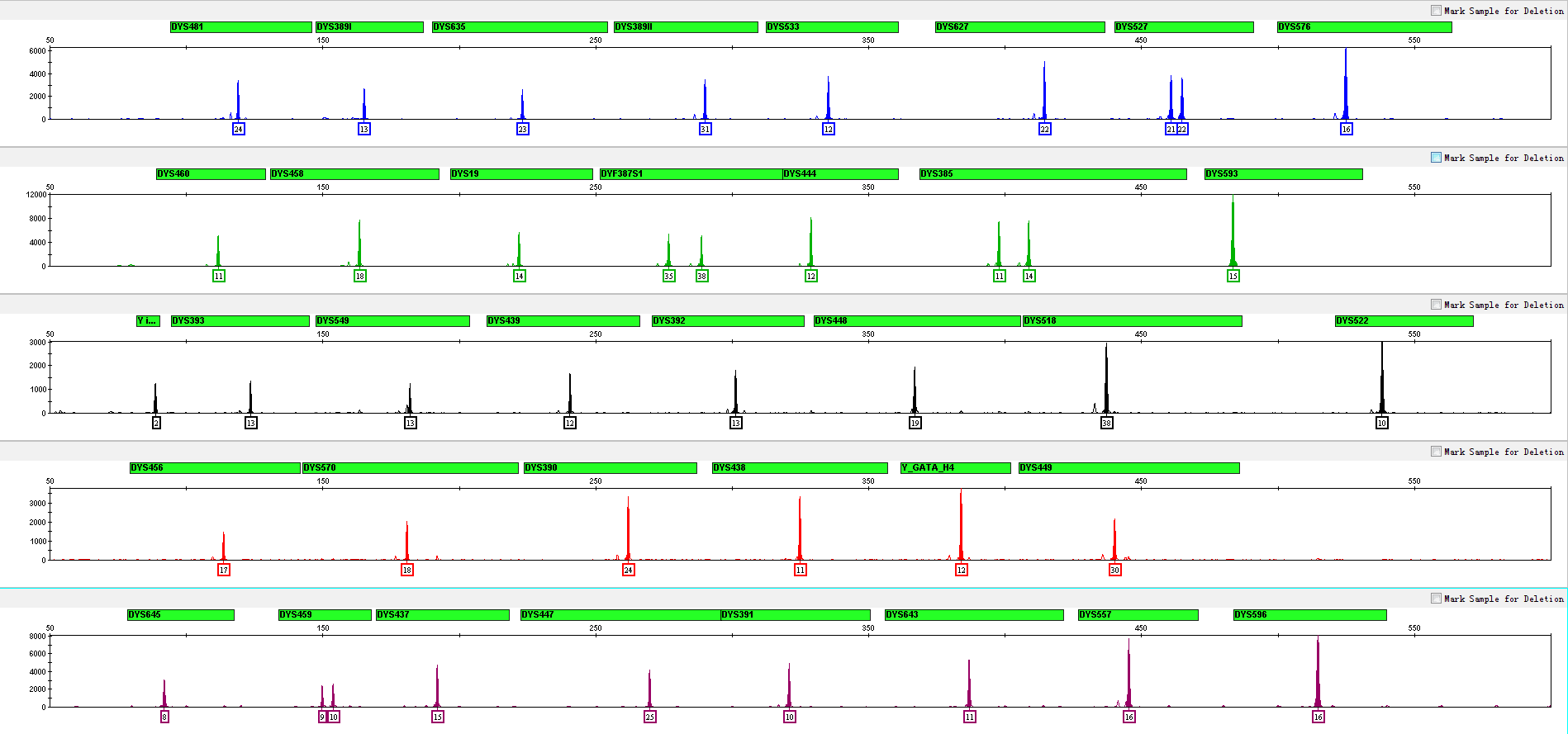Click allele label 9 under DYS459
This screenshot has width=1568, height=734.
click(x=322, y=717)
